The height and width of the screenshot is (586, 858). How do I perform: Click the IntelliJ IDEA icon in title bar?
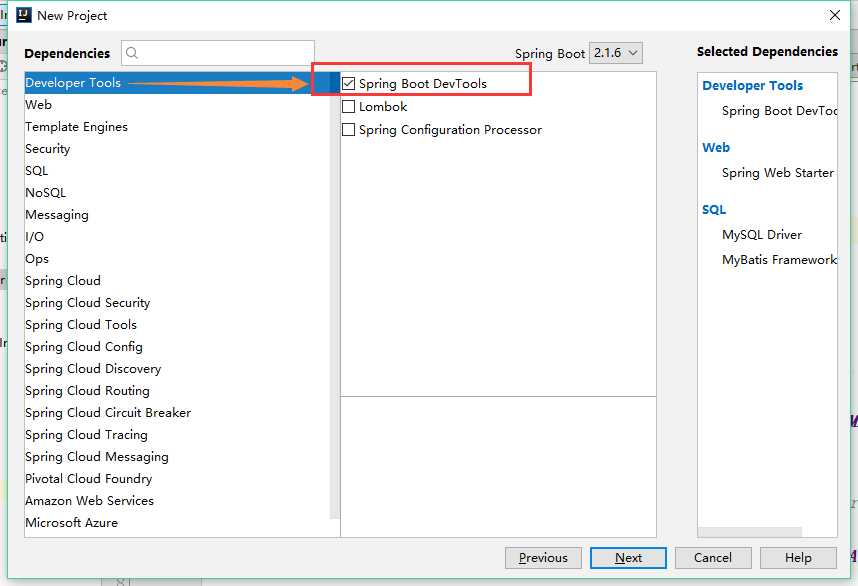pos(24,15)
